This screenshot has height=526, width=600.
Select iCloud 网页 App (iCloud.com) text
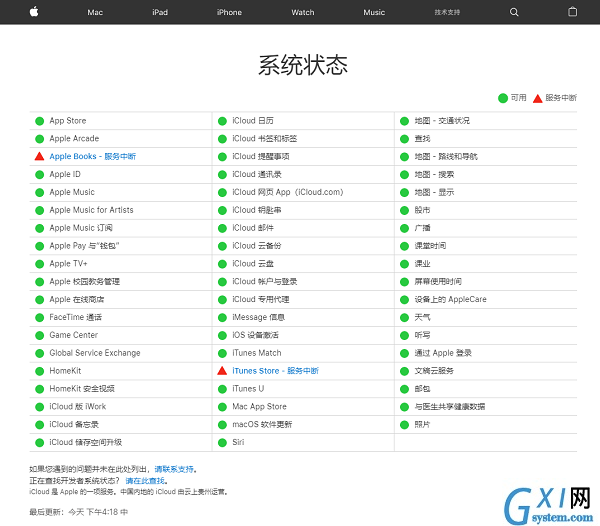[288, 192]
